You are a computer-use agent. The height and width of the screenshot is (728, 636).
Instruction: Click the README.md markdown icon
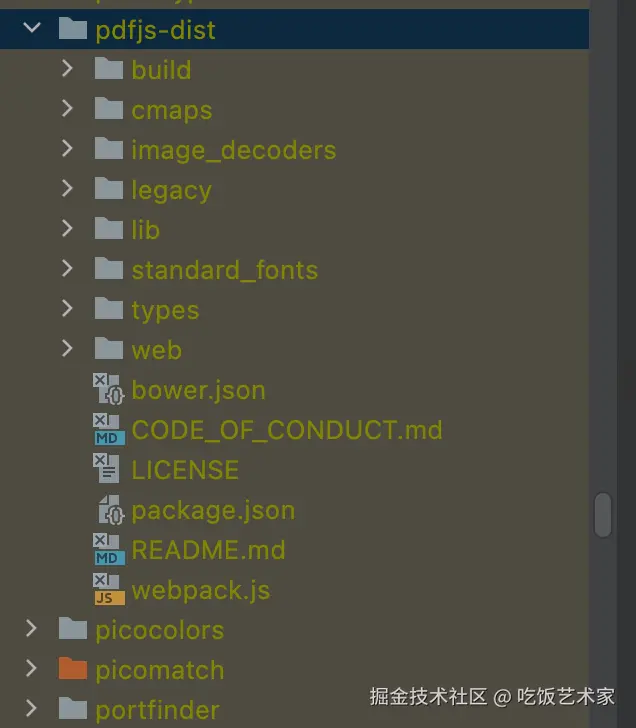pos(109,550)
